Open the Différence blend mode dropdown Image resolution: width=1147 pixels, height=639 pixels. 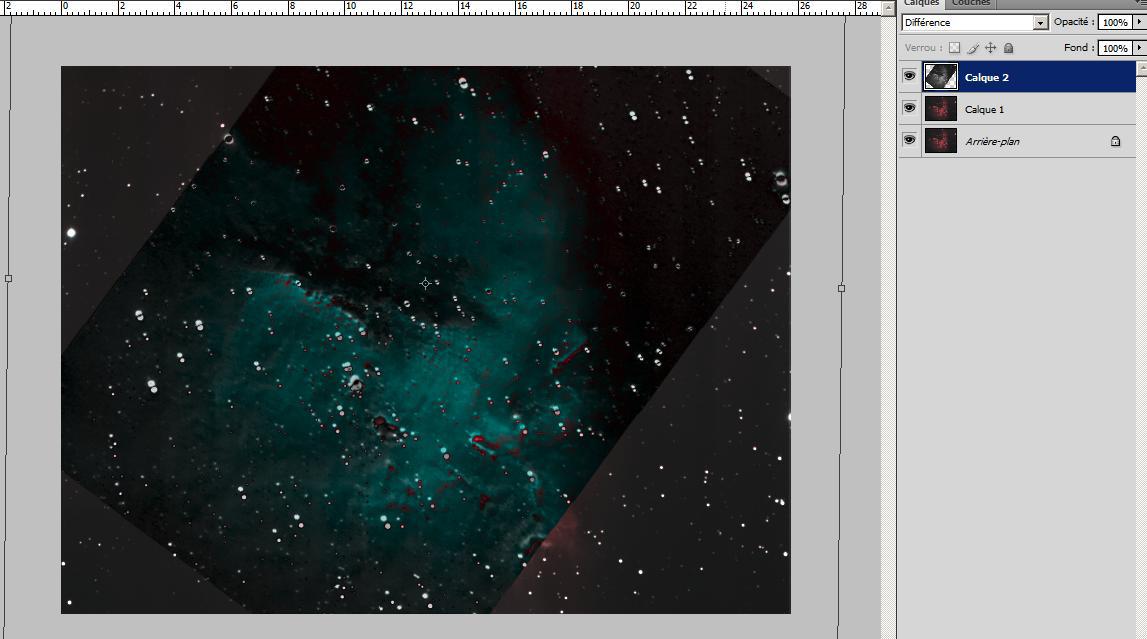974,23
